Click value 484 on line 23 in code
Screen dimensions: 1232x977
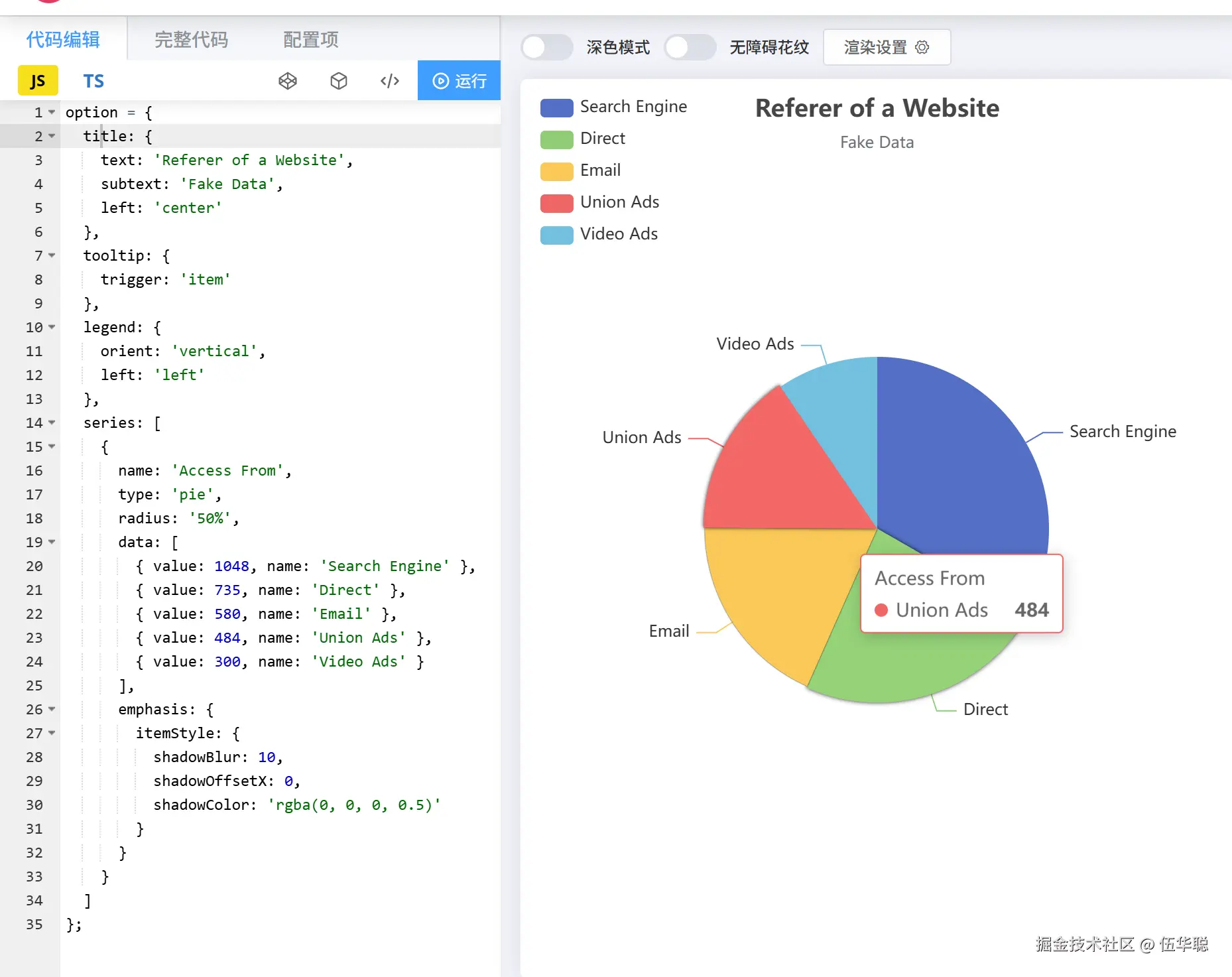[227, 637]
